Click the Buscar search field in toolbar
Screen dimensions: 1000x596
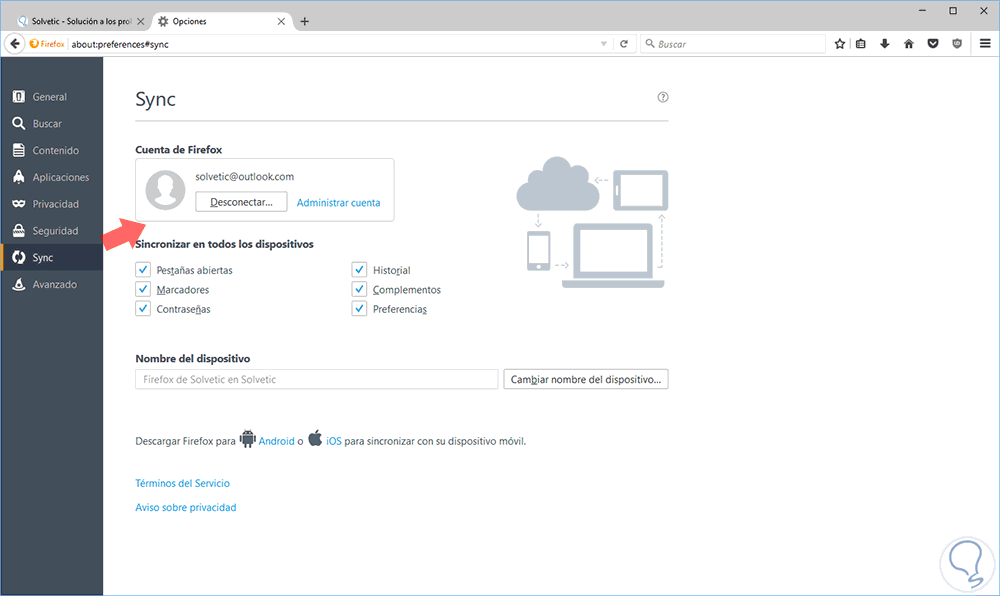pos(733,44)
